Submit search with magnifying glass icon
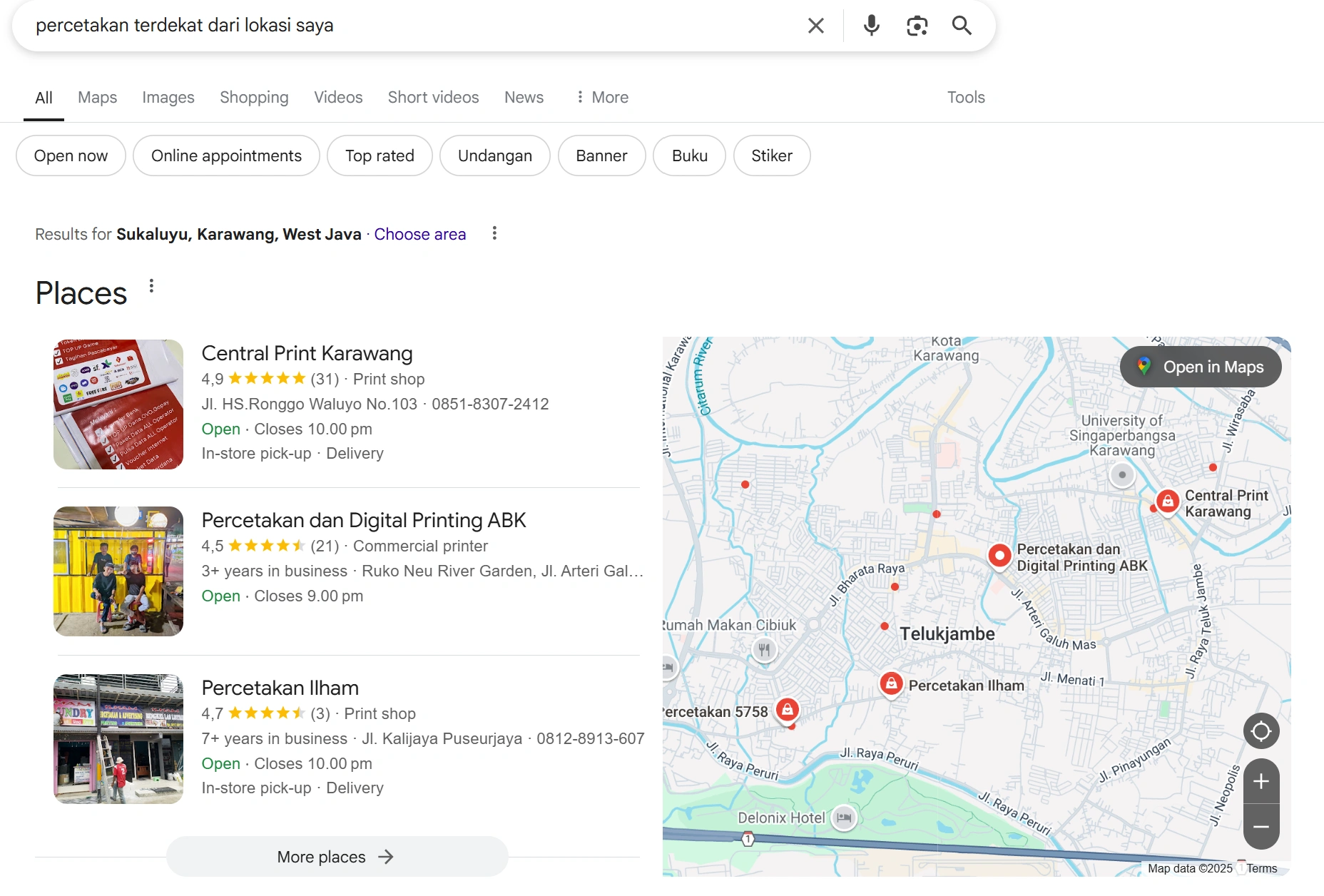Screen dimensions: 1324x896 coord(962,26)
